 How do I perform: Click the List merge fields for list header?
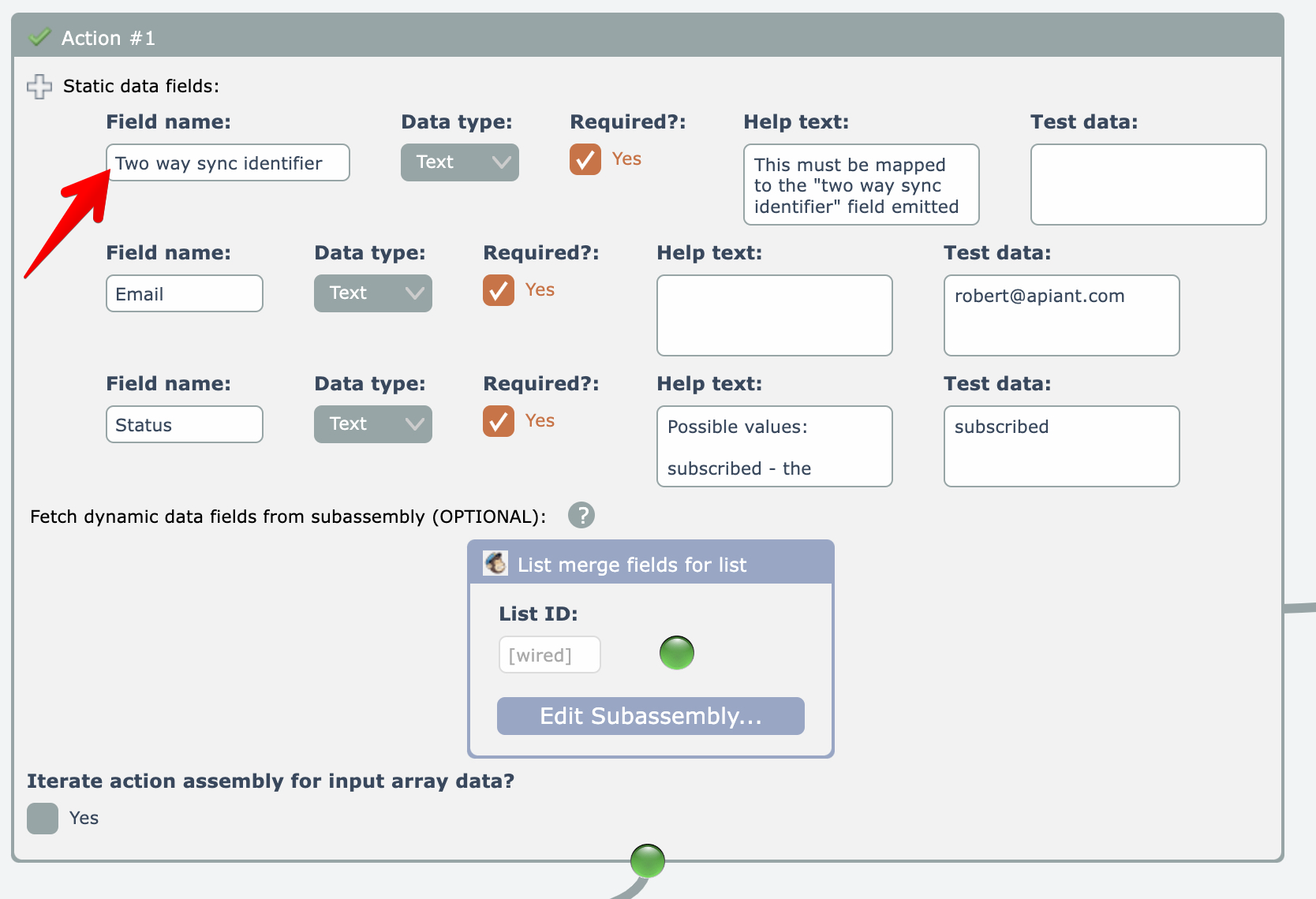(631, 565)
